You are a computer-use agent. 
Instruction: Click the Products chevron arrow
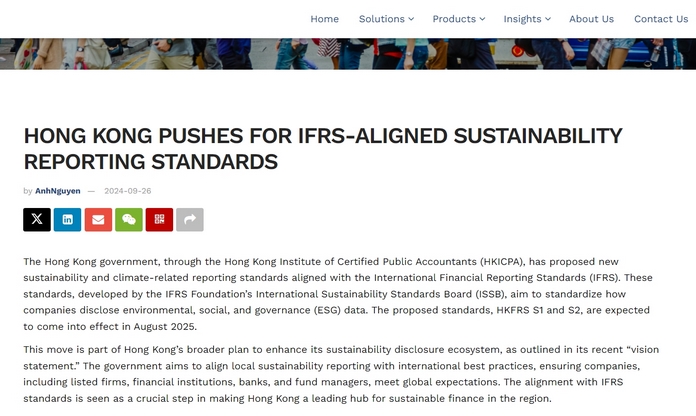click(482, 19)
